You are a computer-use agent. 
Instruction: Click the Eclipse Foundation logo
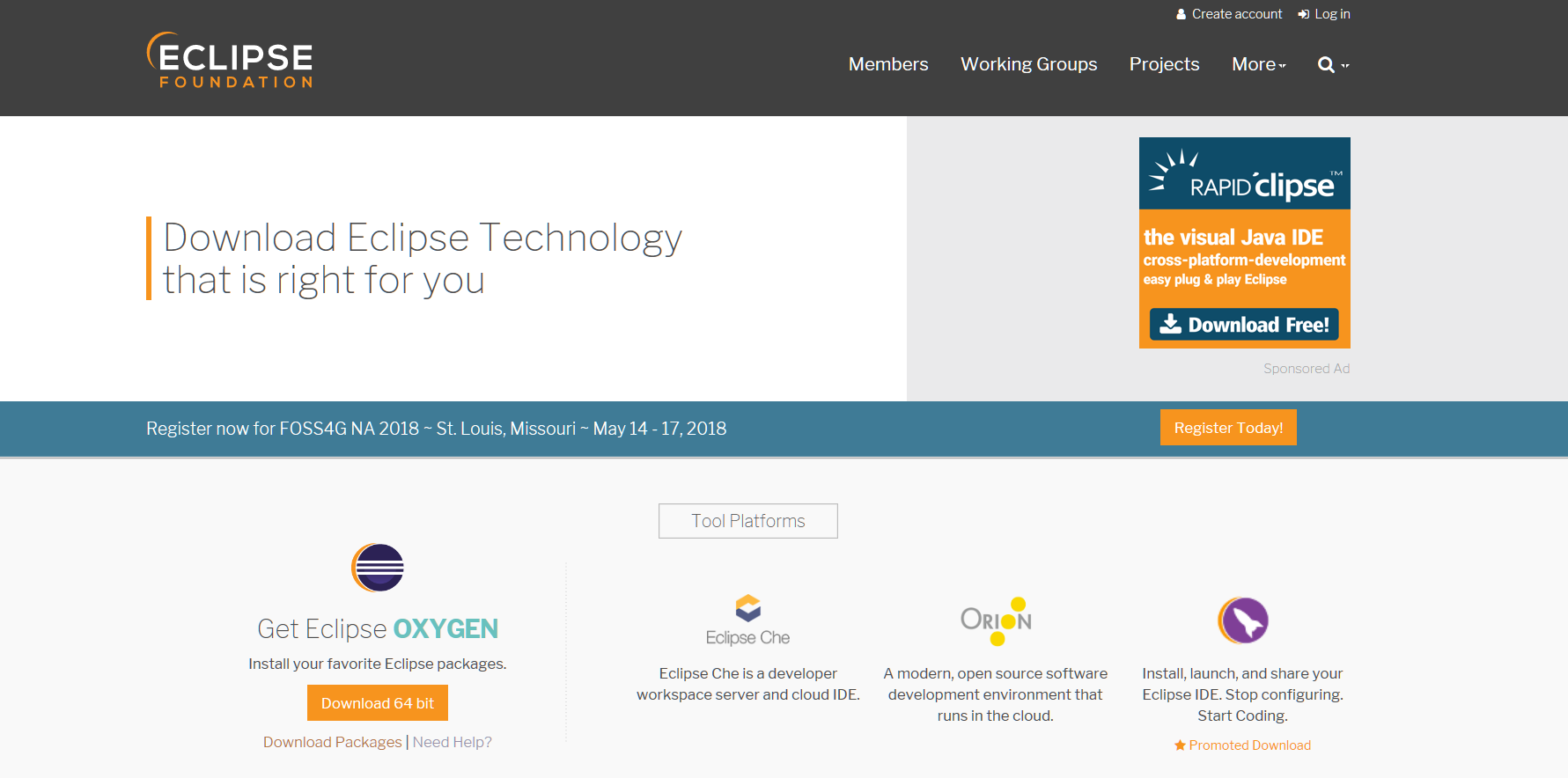tap(230, 60)
